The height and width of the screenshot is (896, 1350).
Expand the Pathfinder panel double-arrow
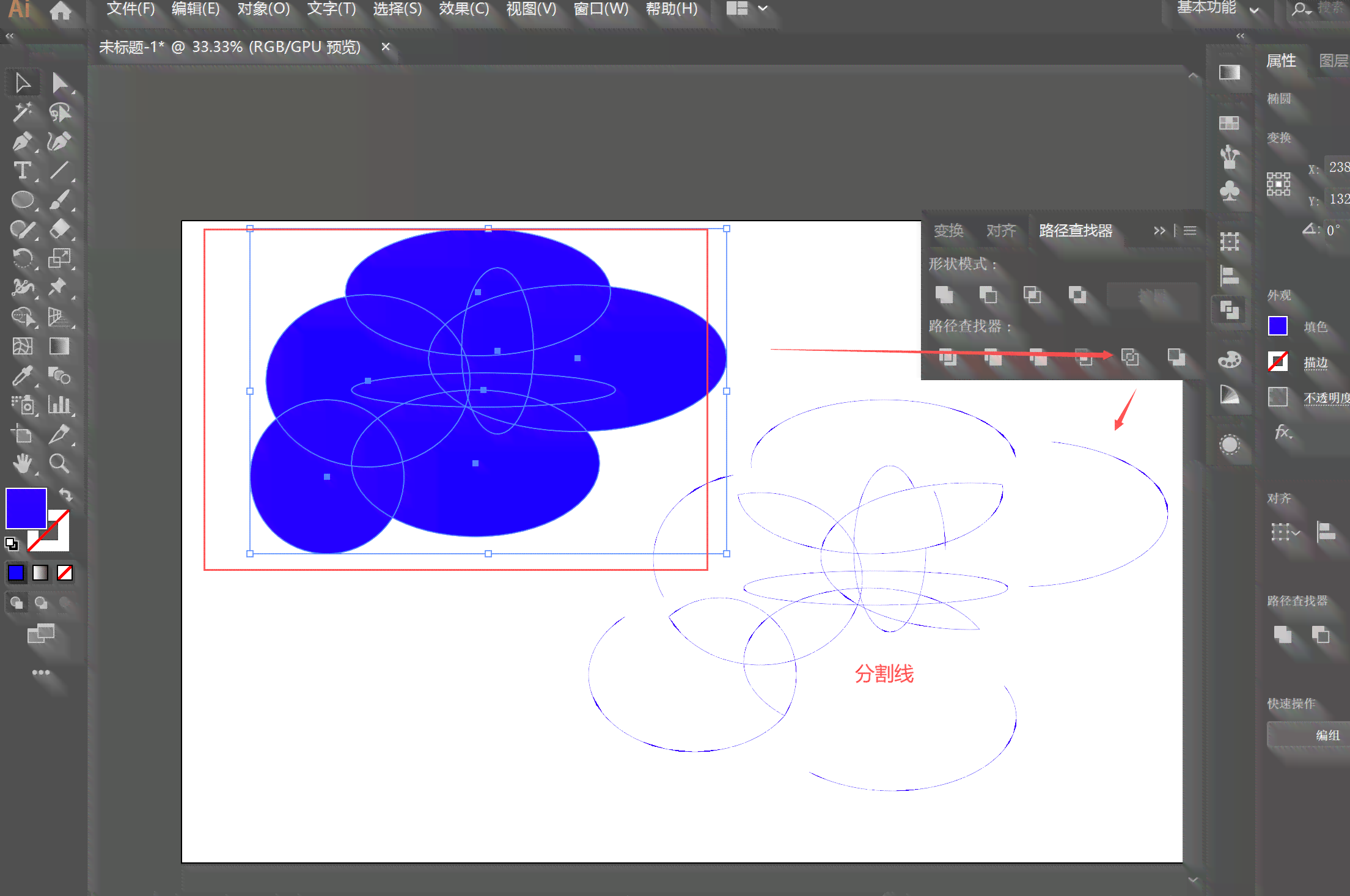click(x=1159, y=230)
